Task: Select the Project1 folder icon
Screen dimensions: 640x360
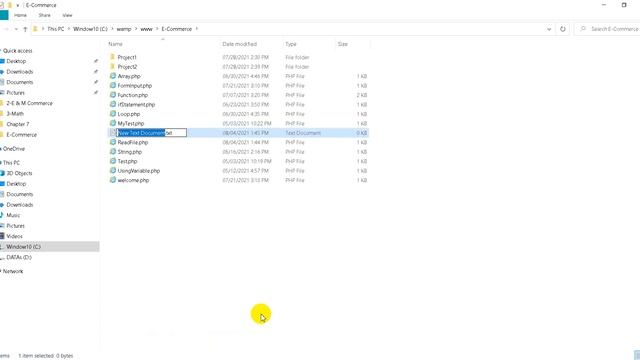Action: click(x=113, y=57)
